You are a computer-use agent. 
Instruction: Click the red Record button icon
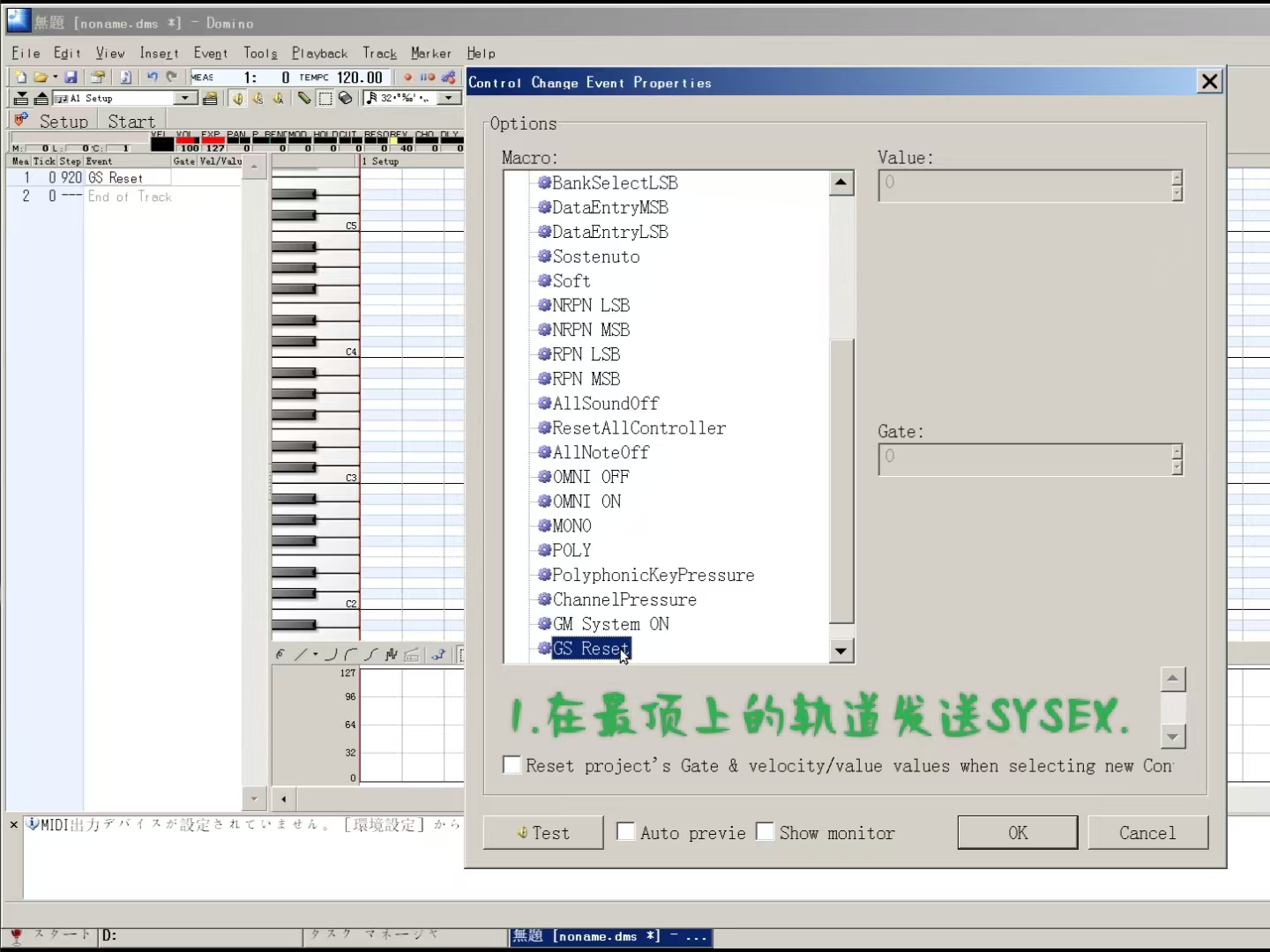(x=407, y=78)
